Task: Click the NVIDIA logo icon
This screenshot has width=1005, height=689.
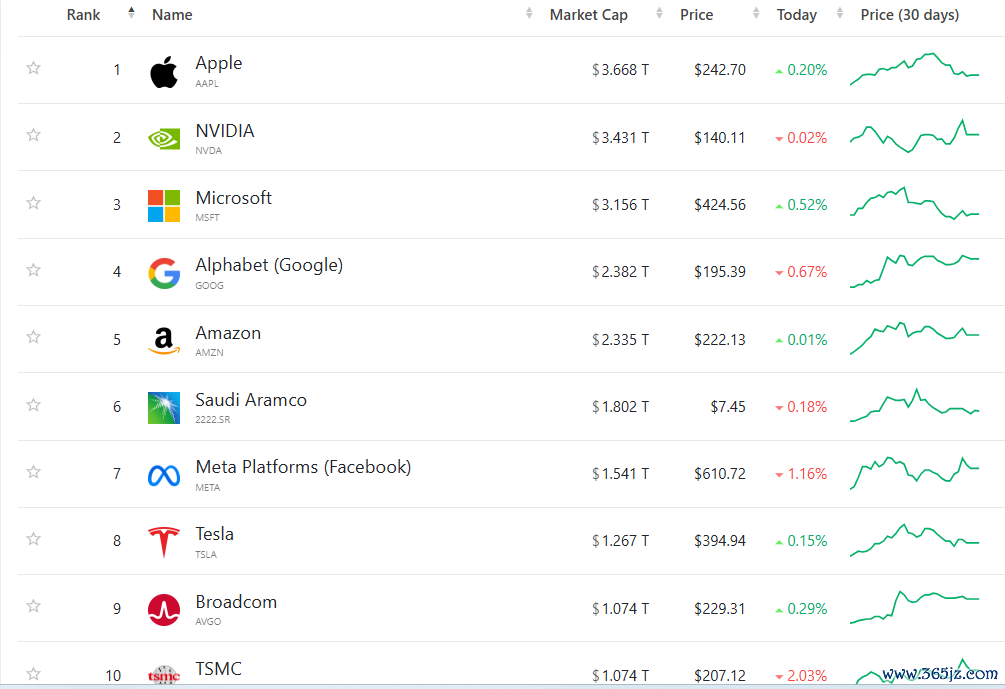Action: click(x=164, y=138)
